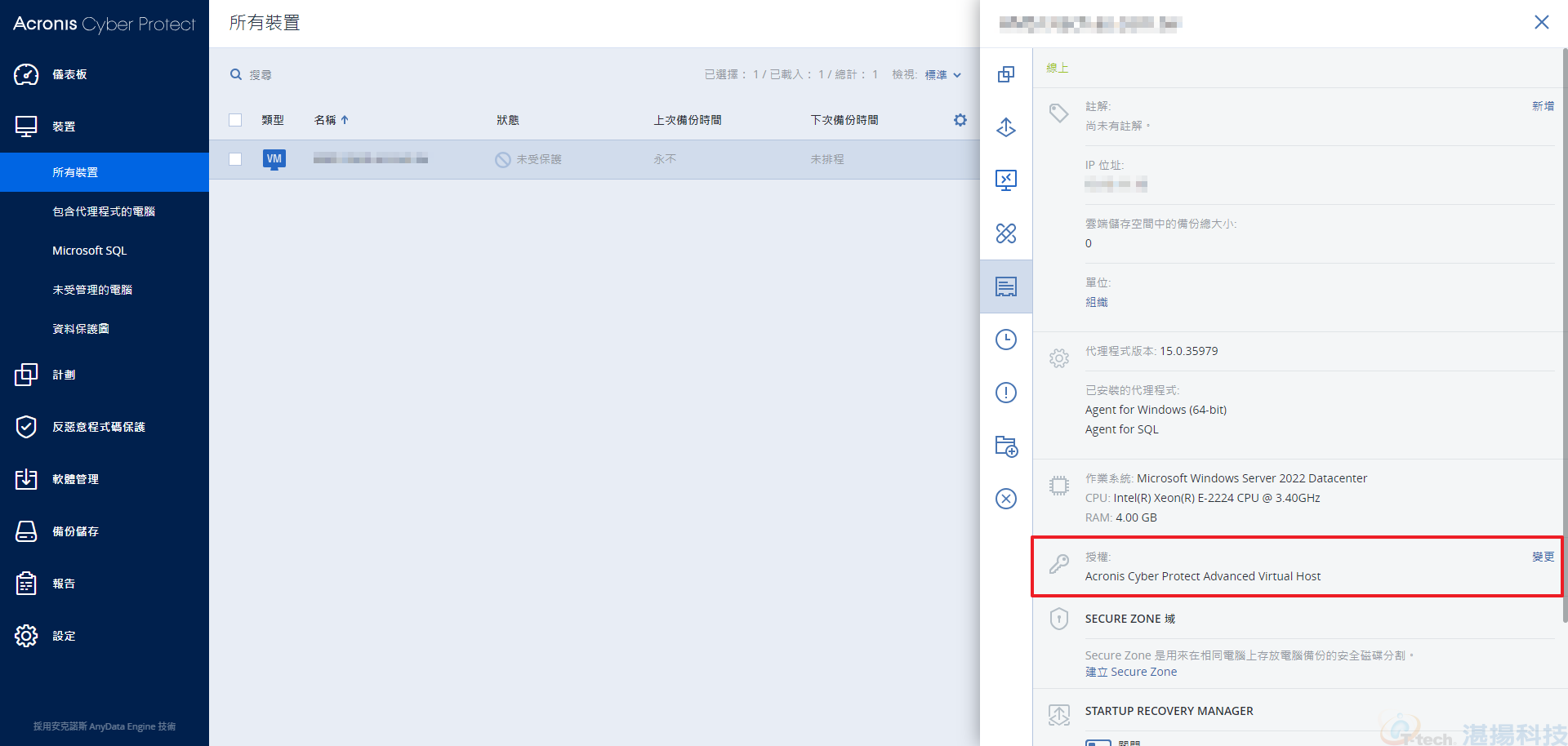Open the 報告 menu label
This screenshot has width=1568, height=746.
point(64,584)
